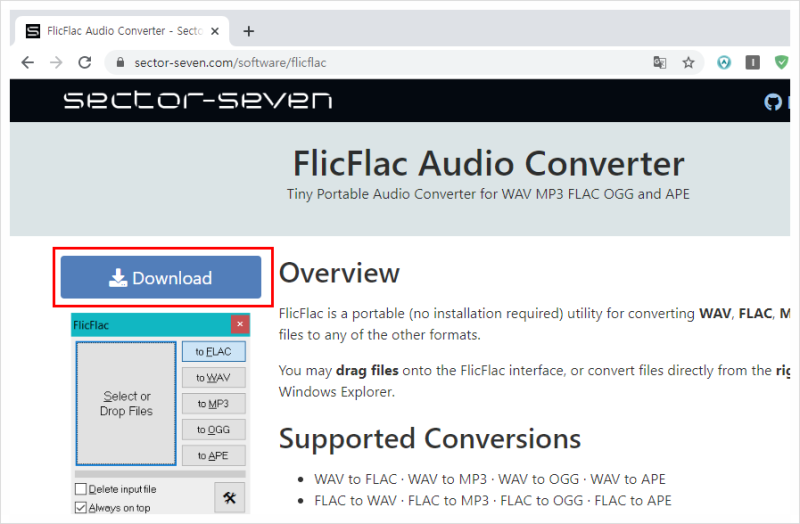Click the Windows Explorer text

pos(337,392)
